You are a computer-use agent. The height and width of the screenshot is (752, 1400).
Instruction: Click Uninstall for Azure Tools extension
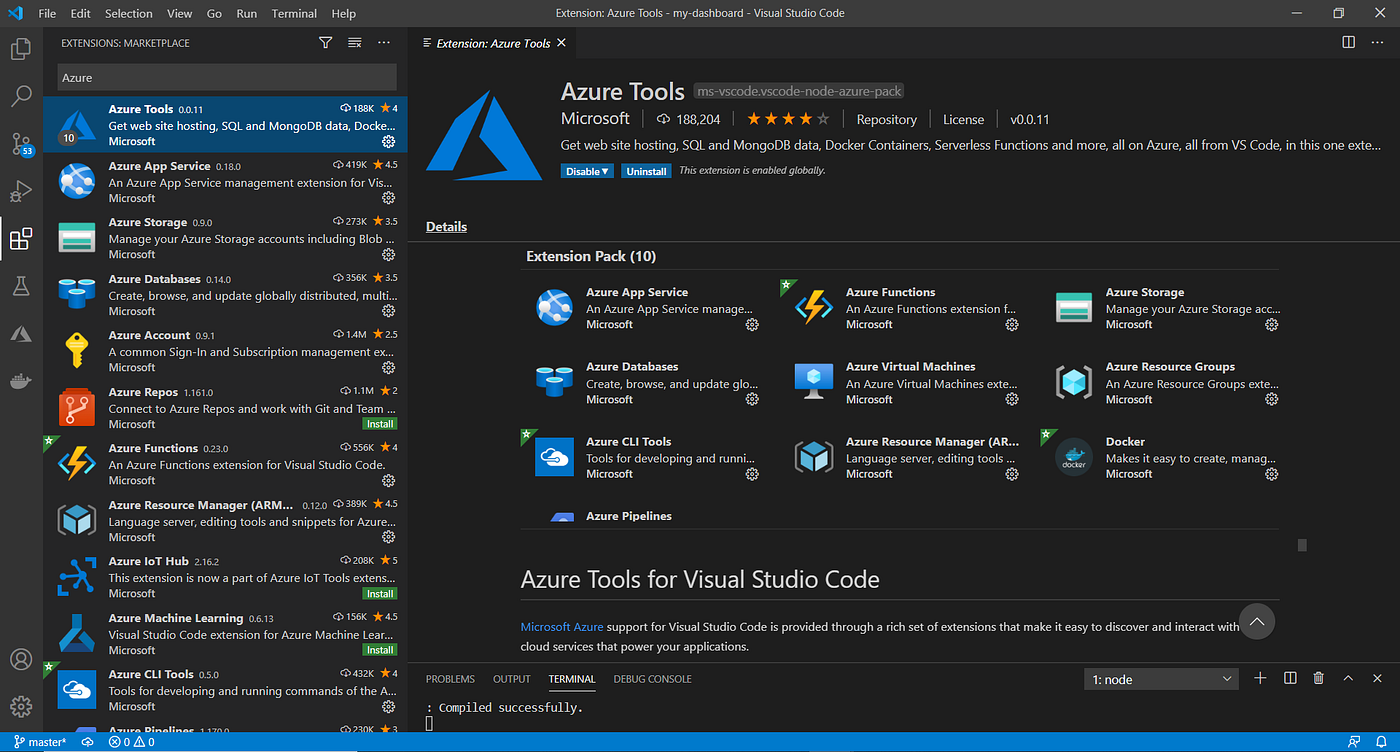coord(645,170)
